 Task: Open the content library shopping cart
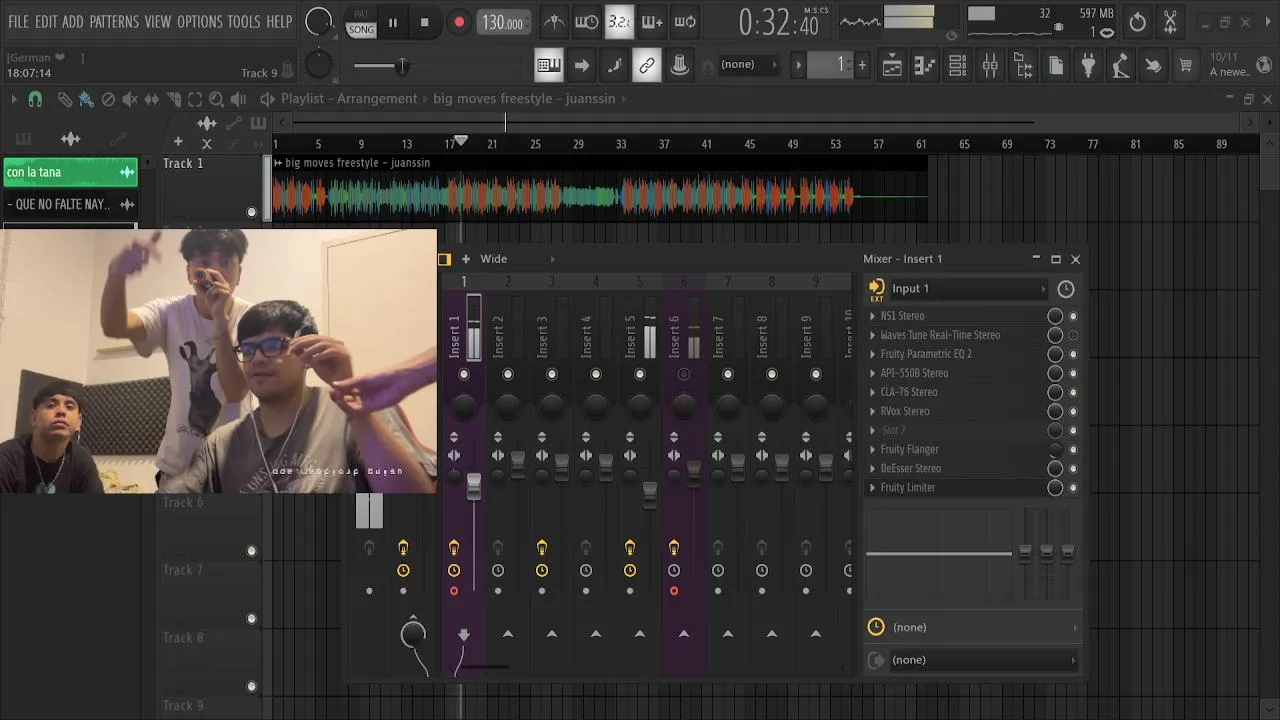click(x=1186, y=66)
